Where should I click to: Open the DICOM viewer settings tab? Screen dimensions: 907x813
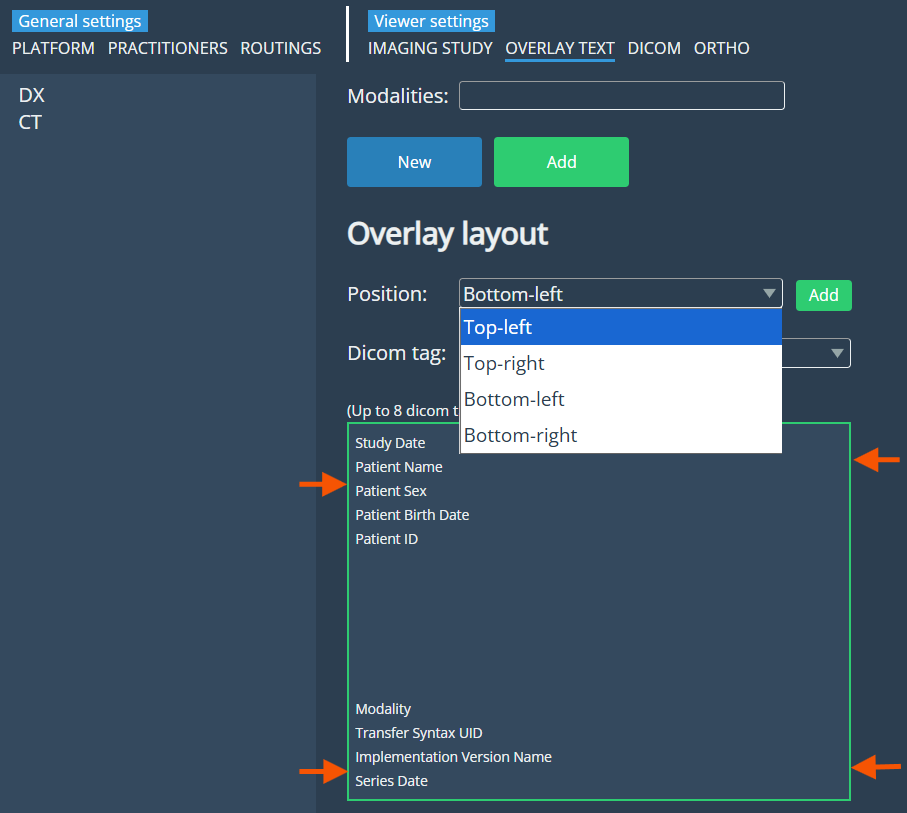[x=654, y=48]
